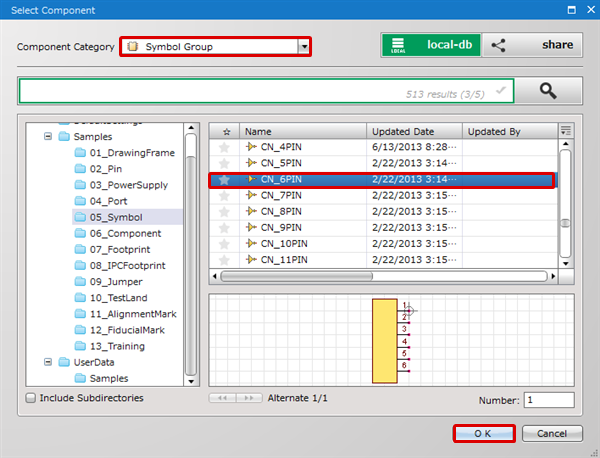Click the 05_Symbol folder icon
This screenshot has width=600, height=458.
tap(81, 216)
